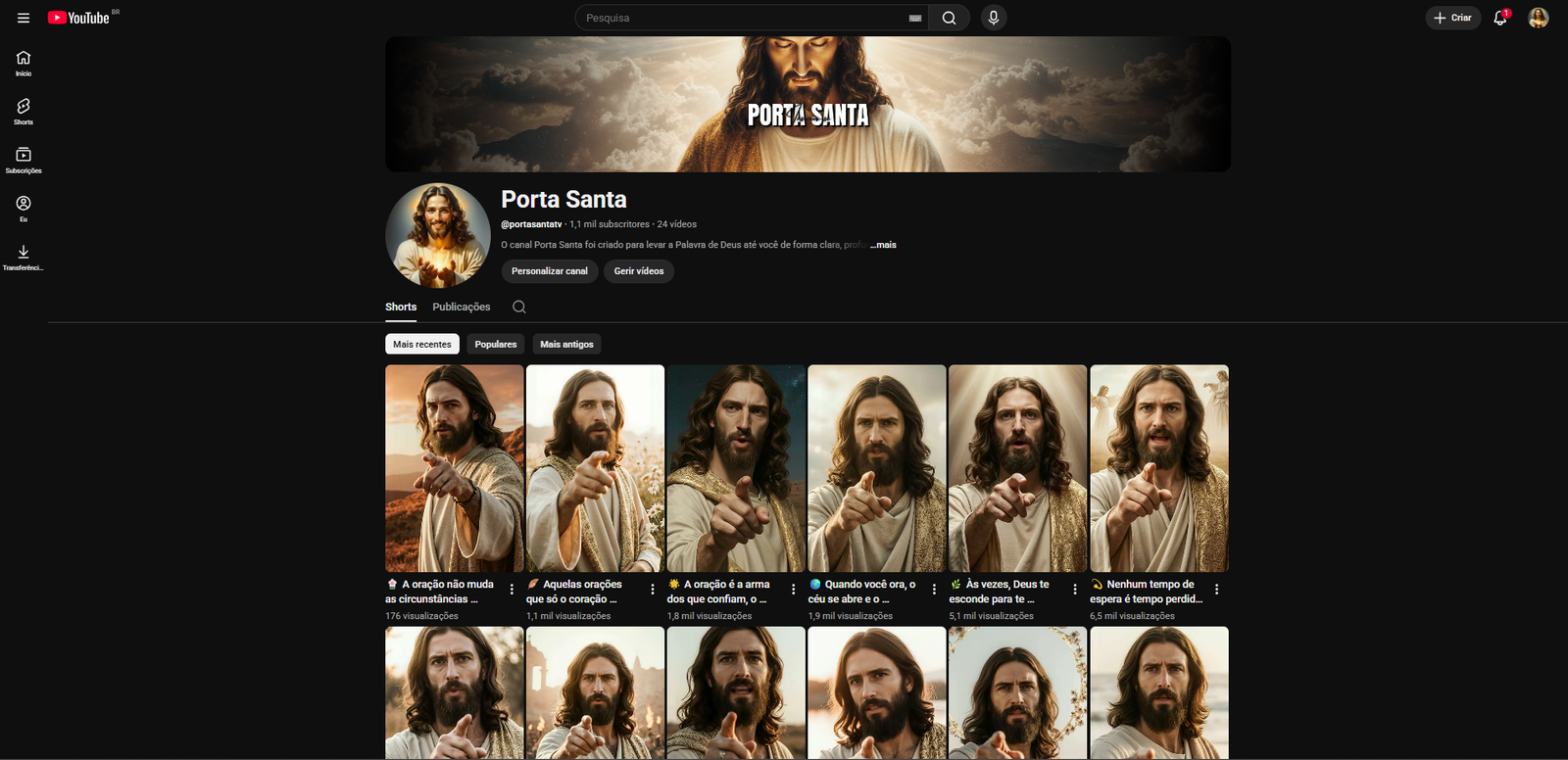Click the magnifier search button

tap(949, 18)
